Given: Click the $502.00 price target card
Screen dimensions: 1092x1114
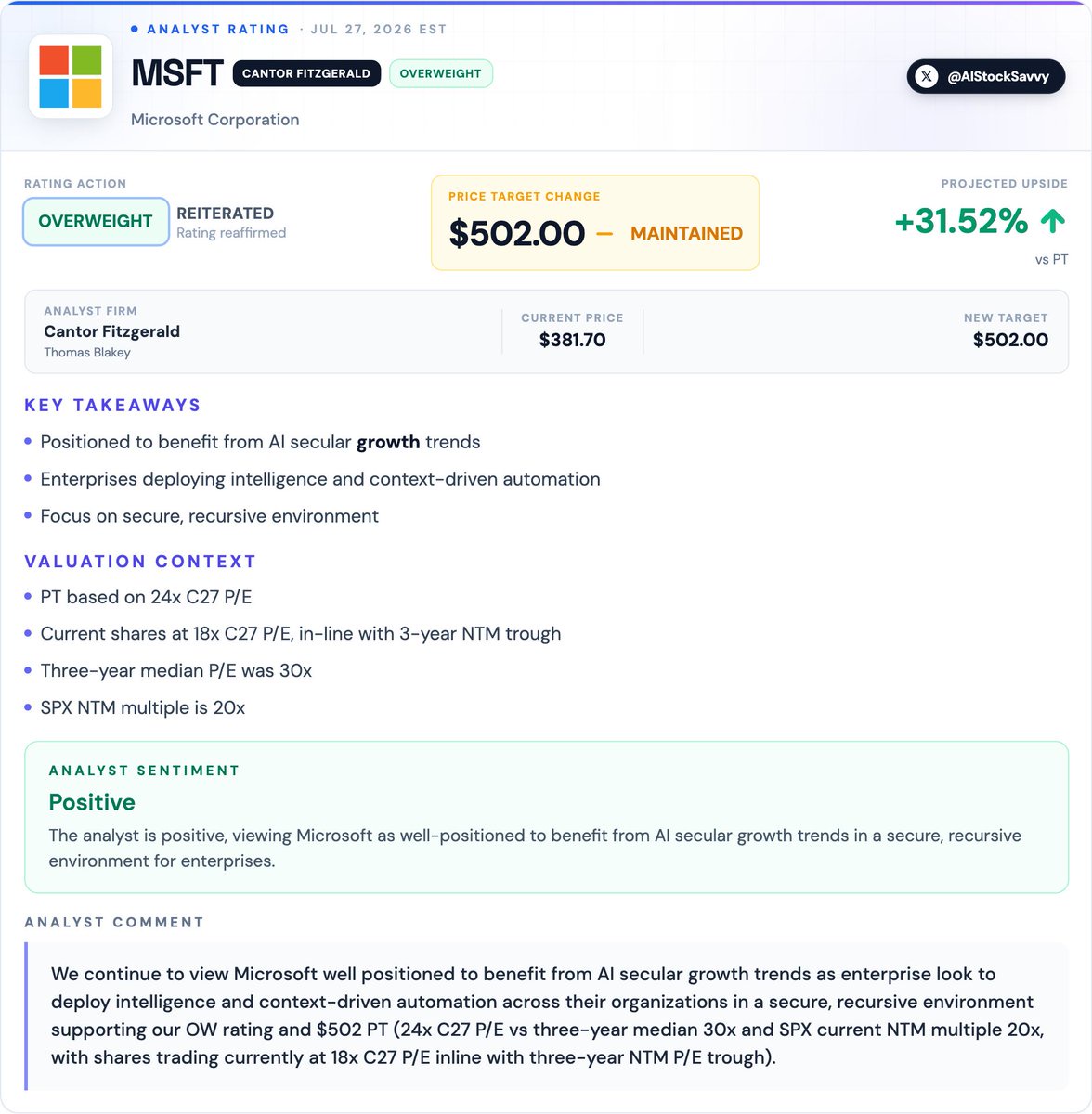Looking at the screenshot, I should (x=595, y=223).
